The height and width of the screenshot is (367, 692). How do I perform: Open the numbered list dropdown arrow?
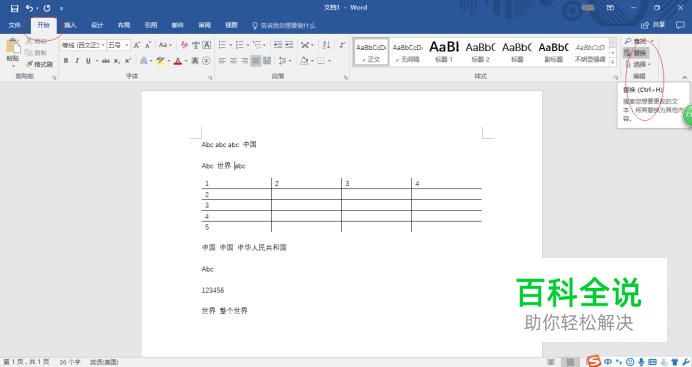pyautogui.click(x=247, y=45)
